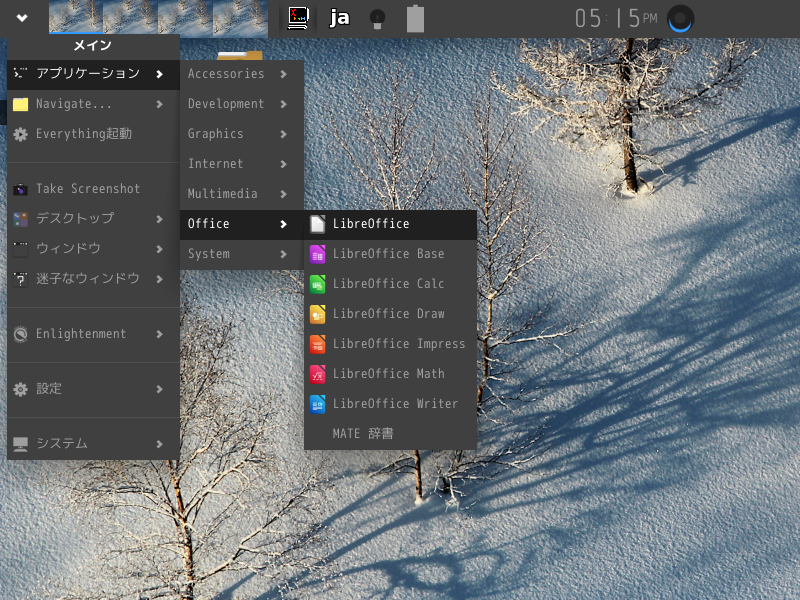The height and width of the screenshot is (600, 800).
Task: Click the ウィンドウ menu icon
Action: (x=20, y=249)
